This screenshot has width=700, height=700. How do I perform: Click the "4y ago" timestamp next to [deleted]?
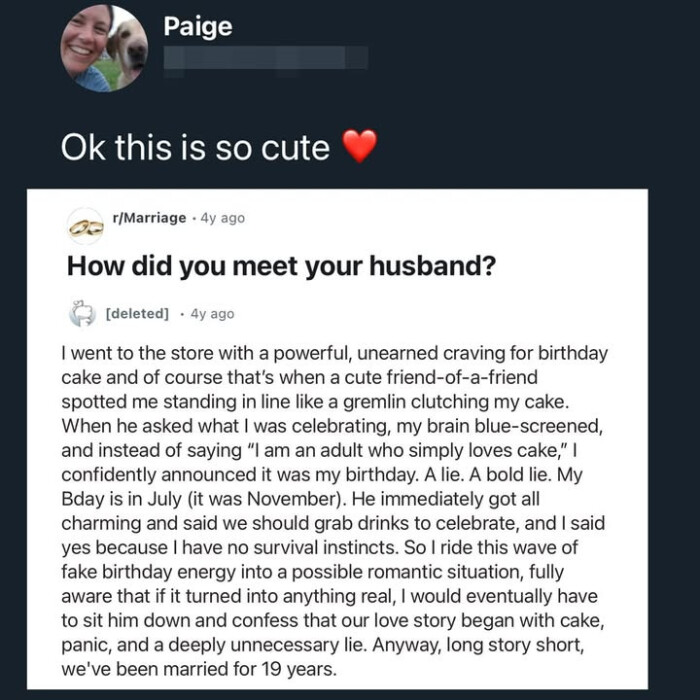[212, 314]
